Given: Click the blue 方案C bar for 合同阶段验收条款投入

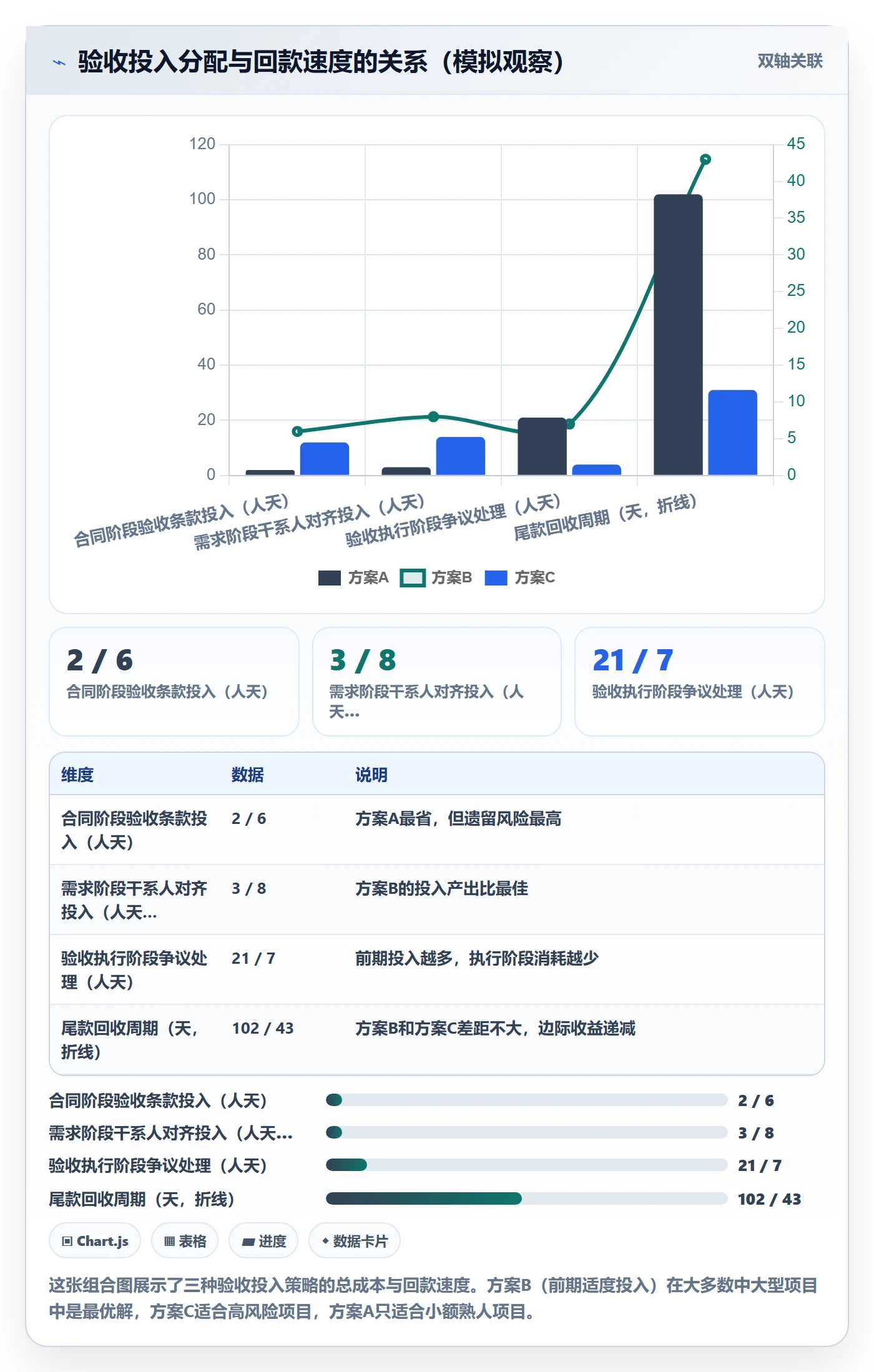Looking at the screenshot, I should [325, 459].
